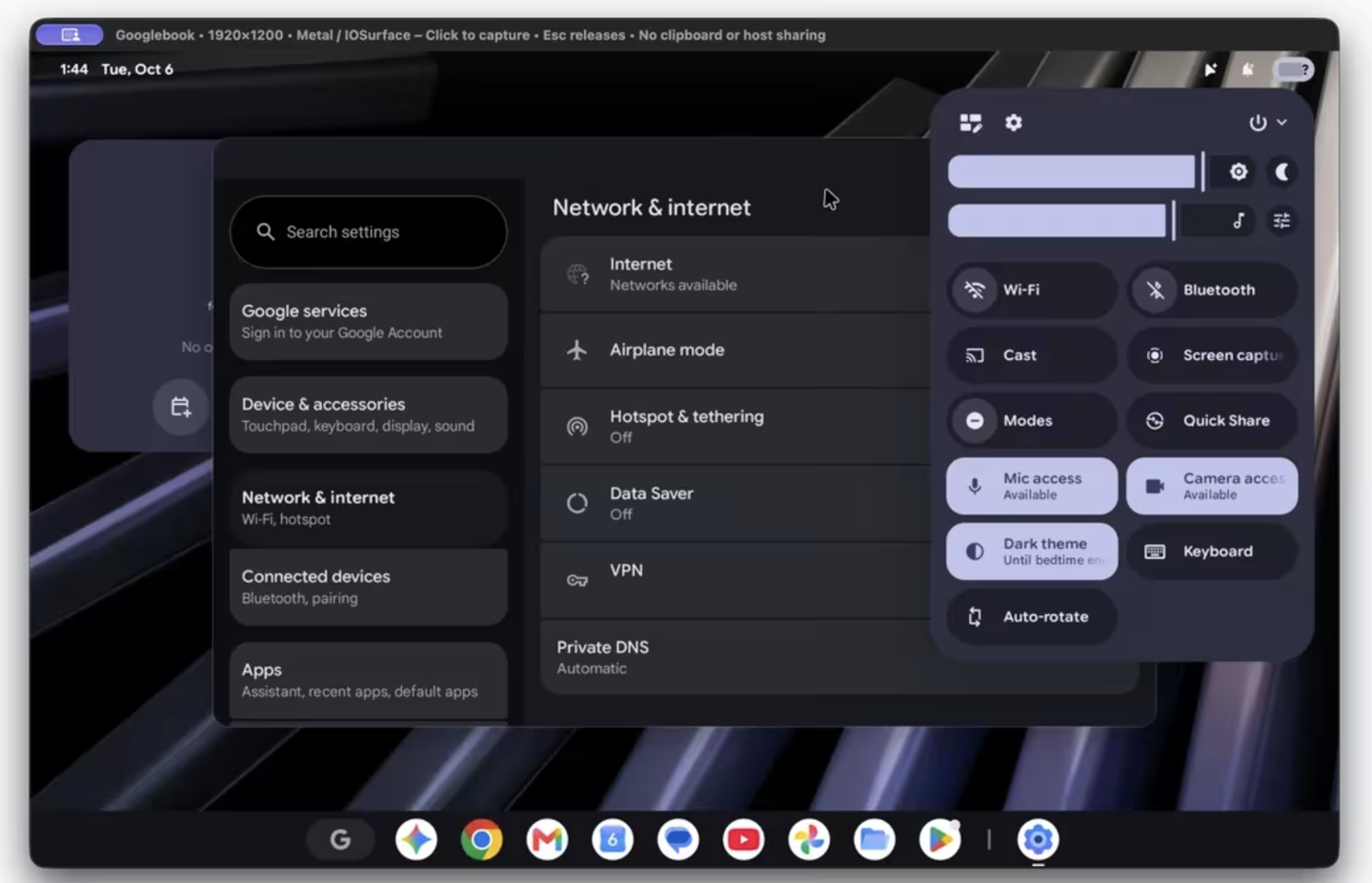Click the add calendar event icon in the background widget

(x=180, y=408)
